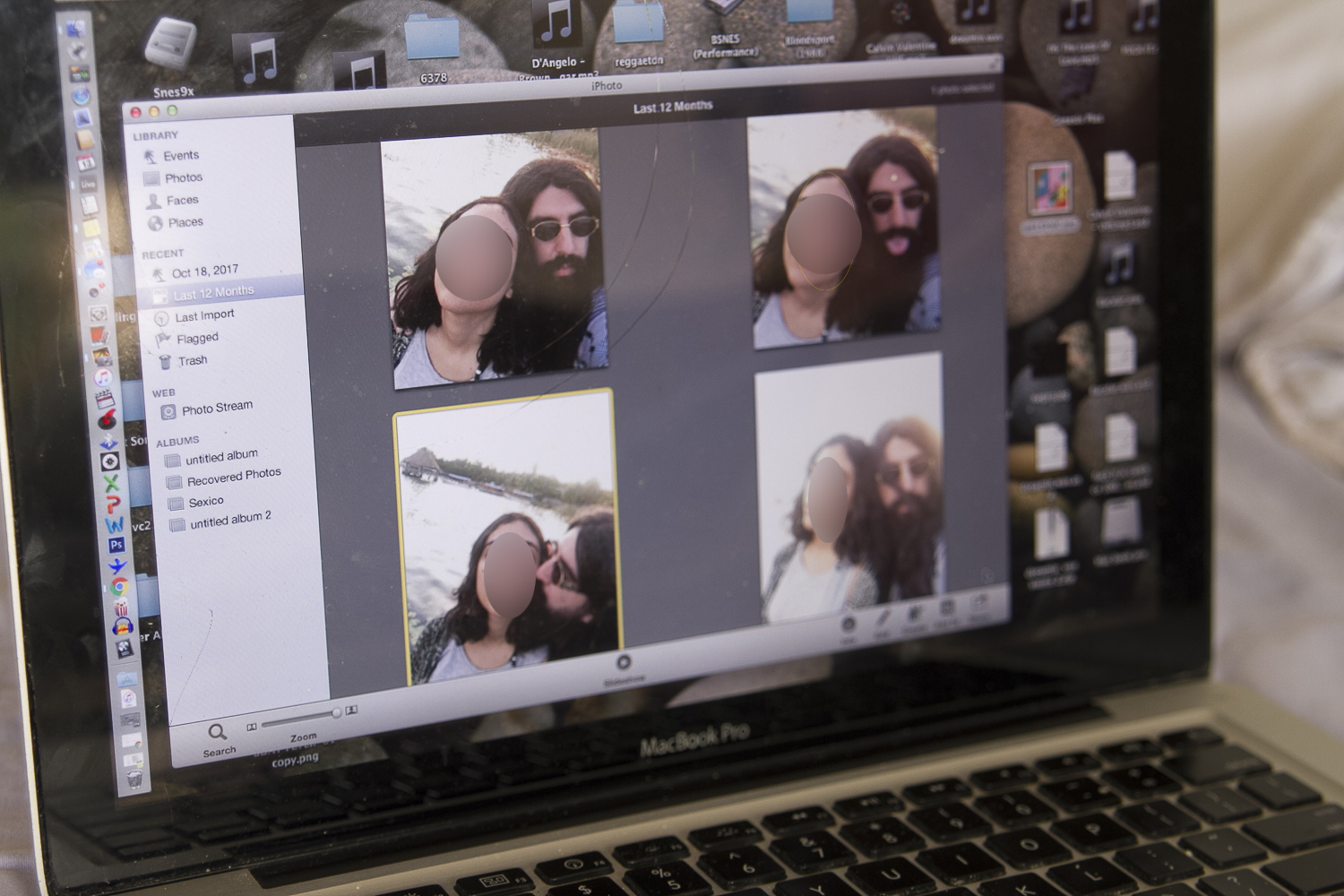Open Photo Stream under Web
Image resolution: width=1344 pixels, height=896 pixels.
coord(207,409)
